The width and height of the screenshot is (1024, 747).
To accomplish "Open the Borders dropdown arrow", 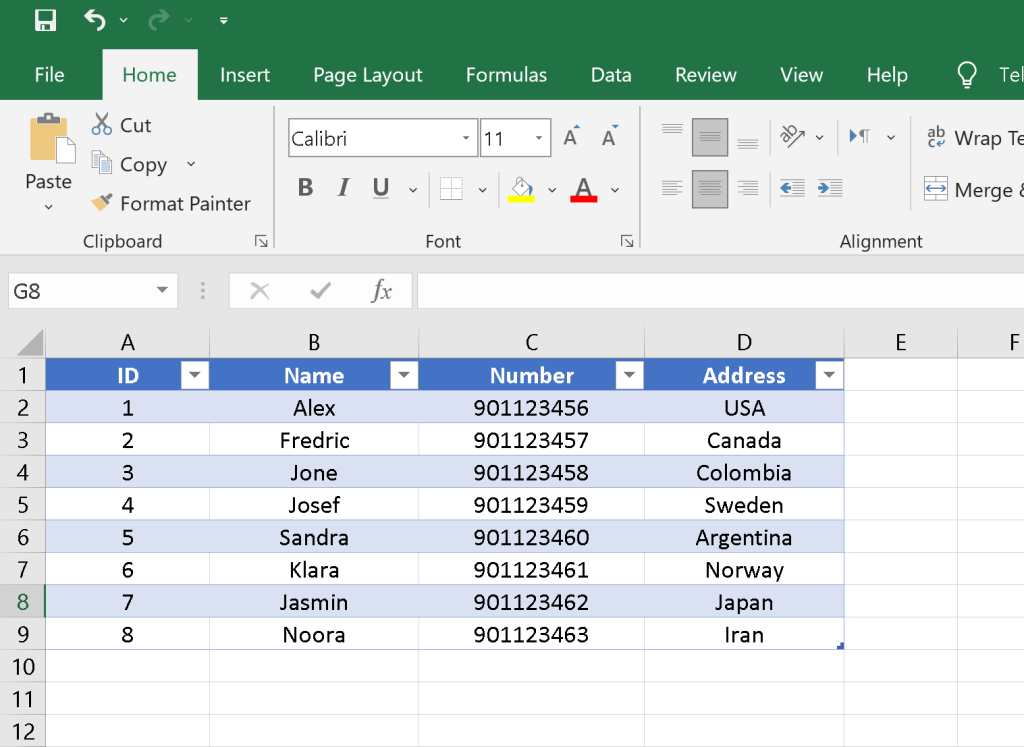I will click(x=483, y=190).
